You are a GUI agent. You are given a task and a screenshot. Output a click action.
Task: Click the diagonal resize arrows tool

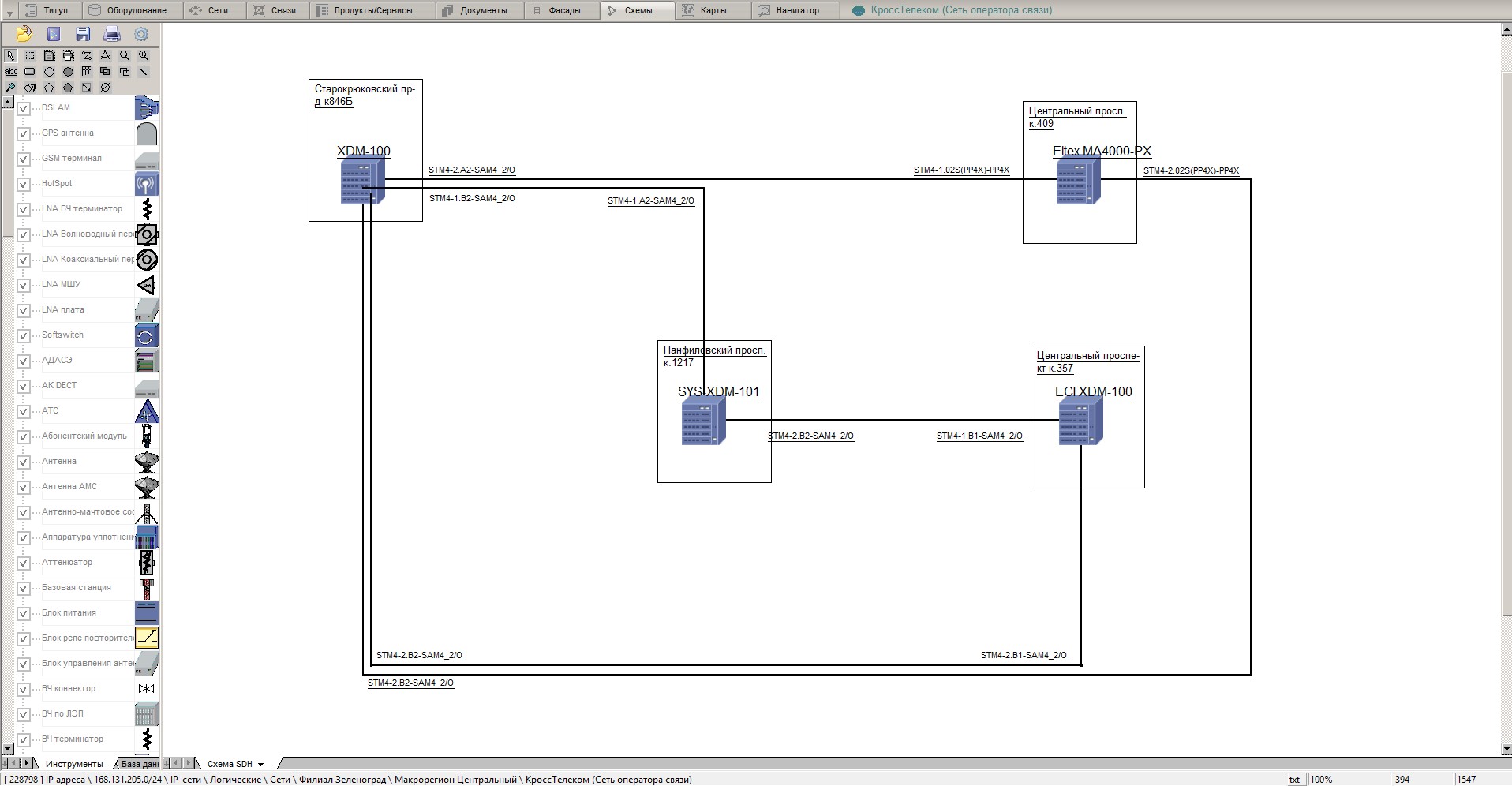point(87,88)
